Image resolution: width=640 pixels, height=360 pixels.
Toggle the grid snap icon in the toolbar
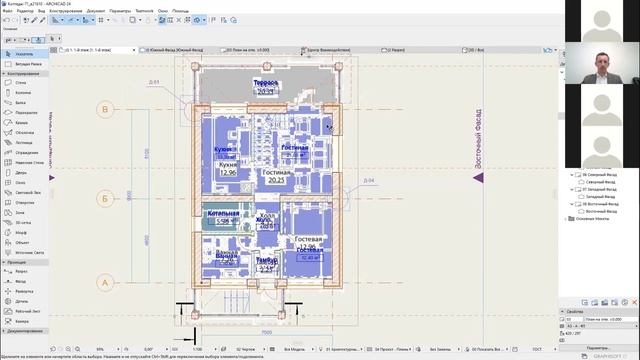click(101, 20)
